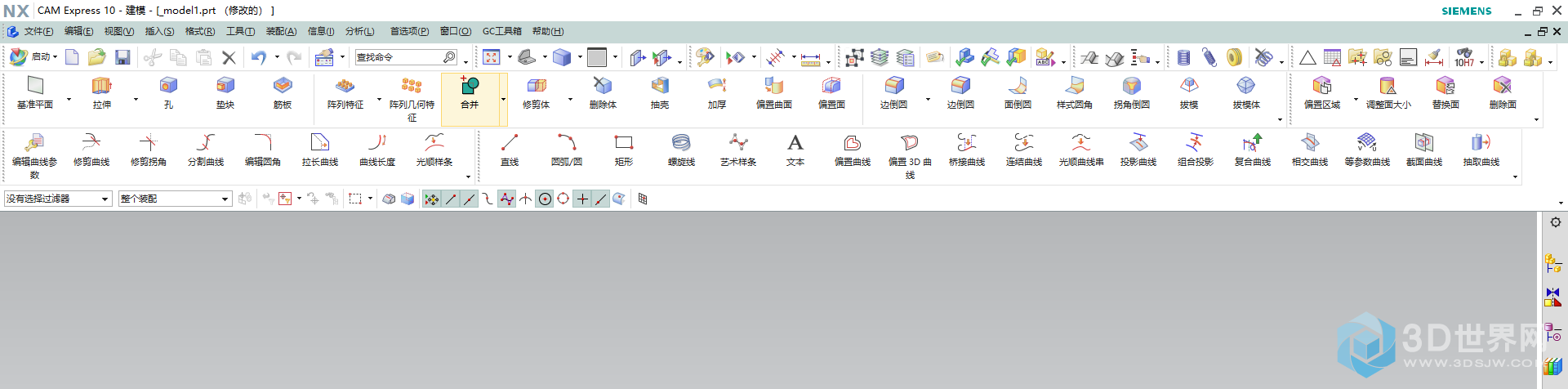
Task: Open the 10H7 fit tolerance tool
Action: tap(1465, 57)
